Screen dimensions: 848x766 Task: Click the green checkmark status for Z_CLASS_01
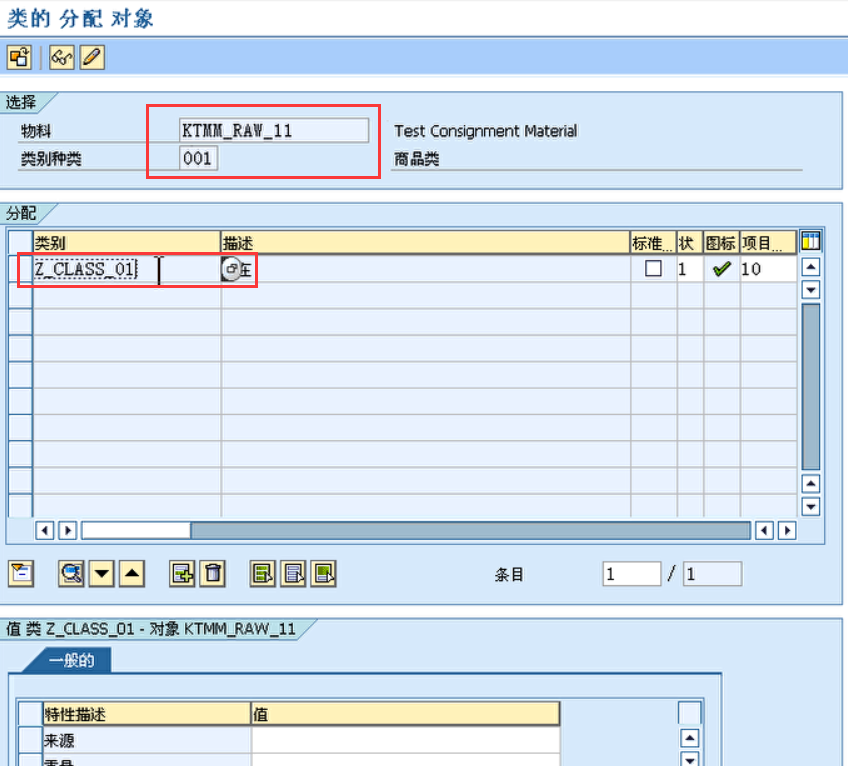coord(722,268)
